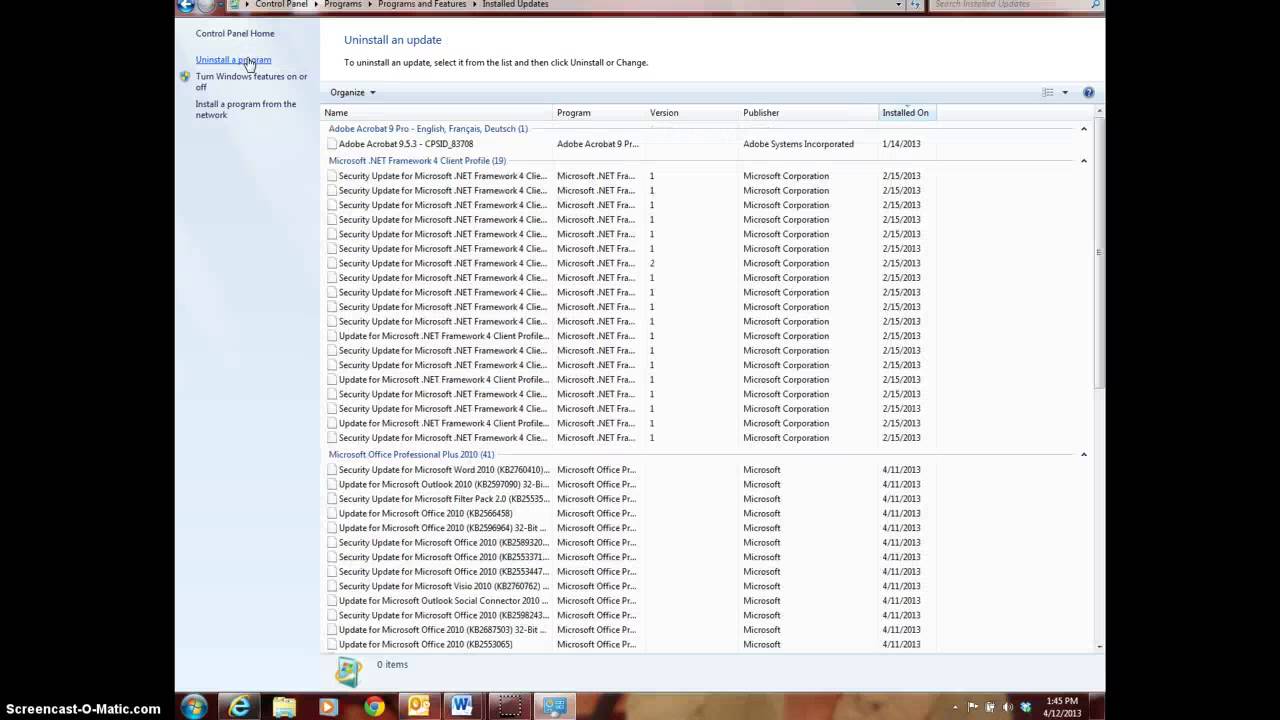
Task: Click the Control Panel breadcrumb
Action: click(281, 4)
